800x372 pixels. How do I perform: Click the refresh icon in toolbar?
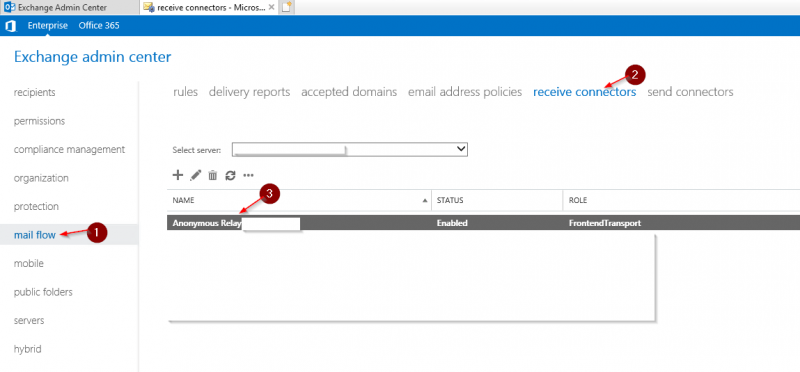tap(231, 175)
